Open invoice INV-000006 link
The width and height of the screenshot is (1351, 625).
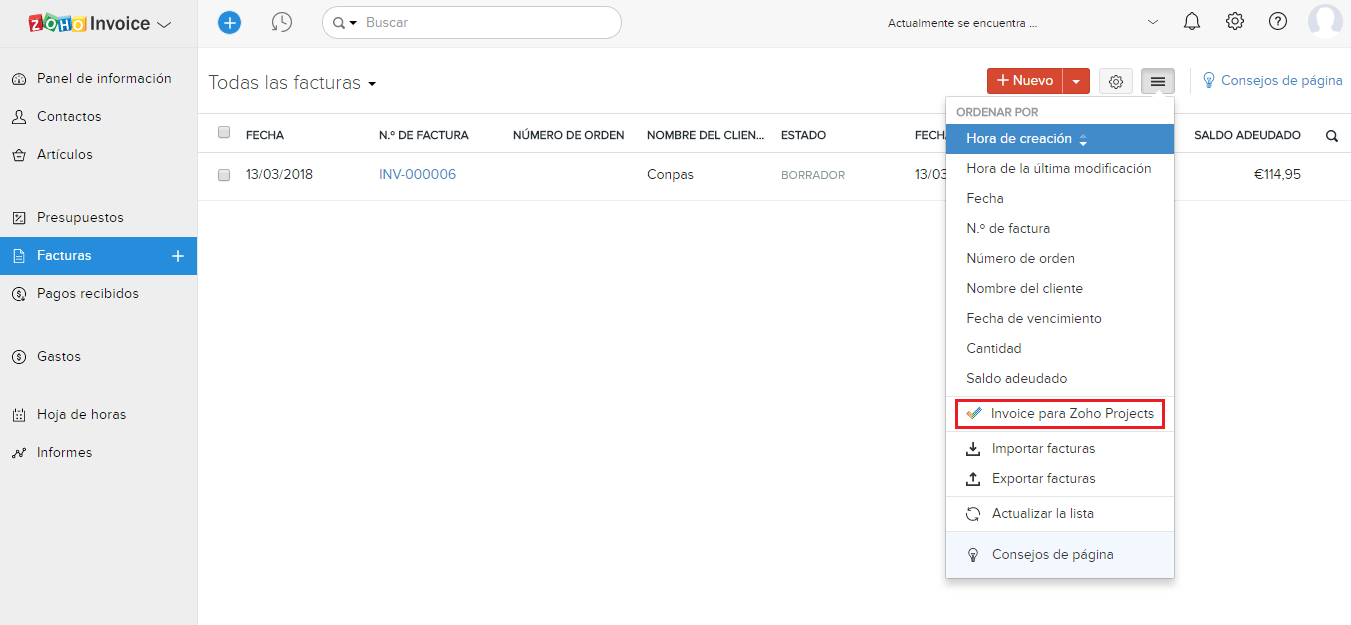417,174
